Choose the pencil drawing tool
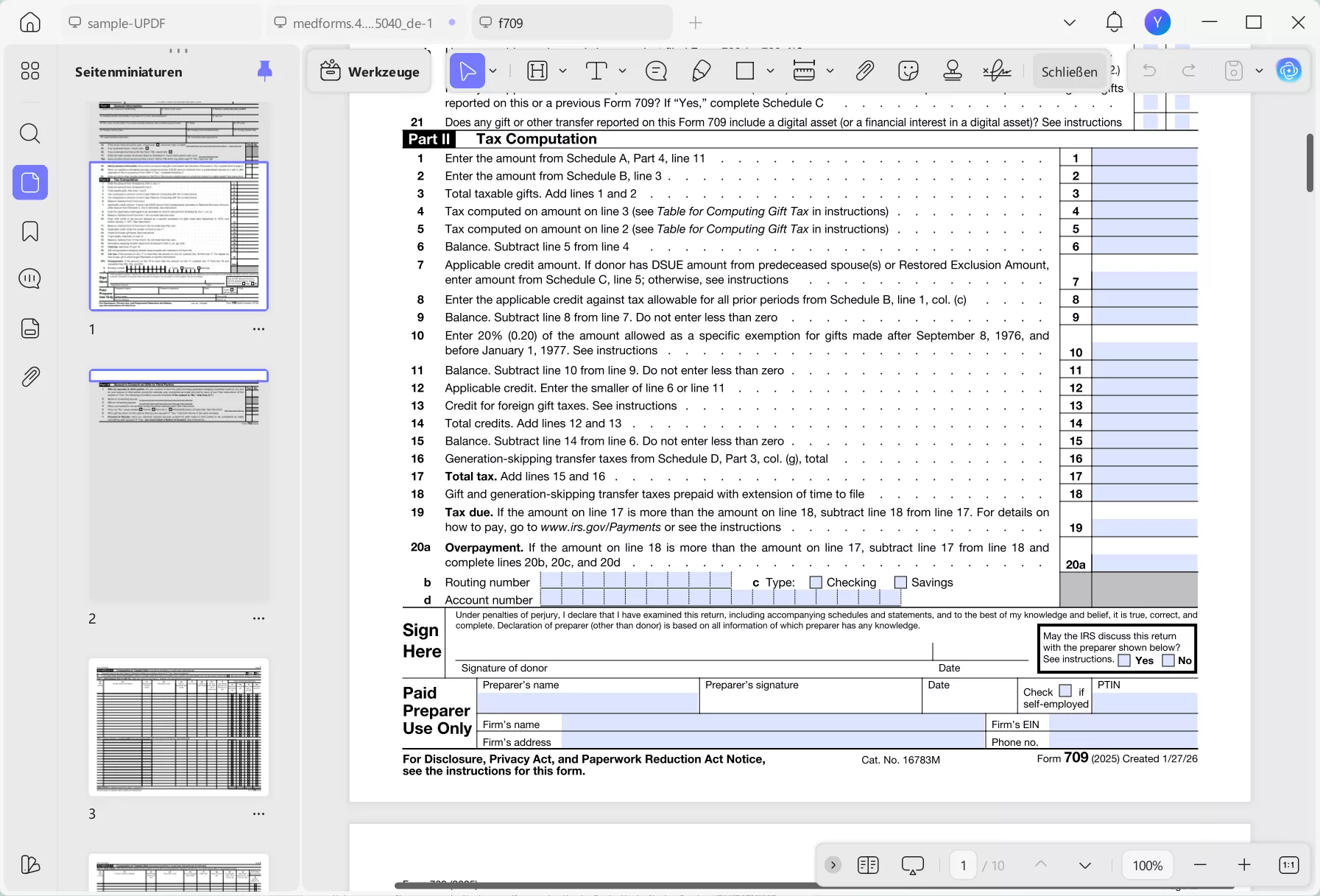Viewport: 1320px width, 896px height. [x=701, y=71]
